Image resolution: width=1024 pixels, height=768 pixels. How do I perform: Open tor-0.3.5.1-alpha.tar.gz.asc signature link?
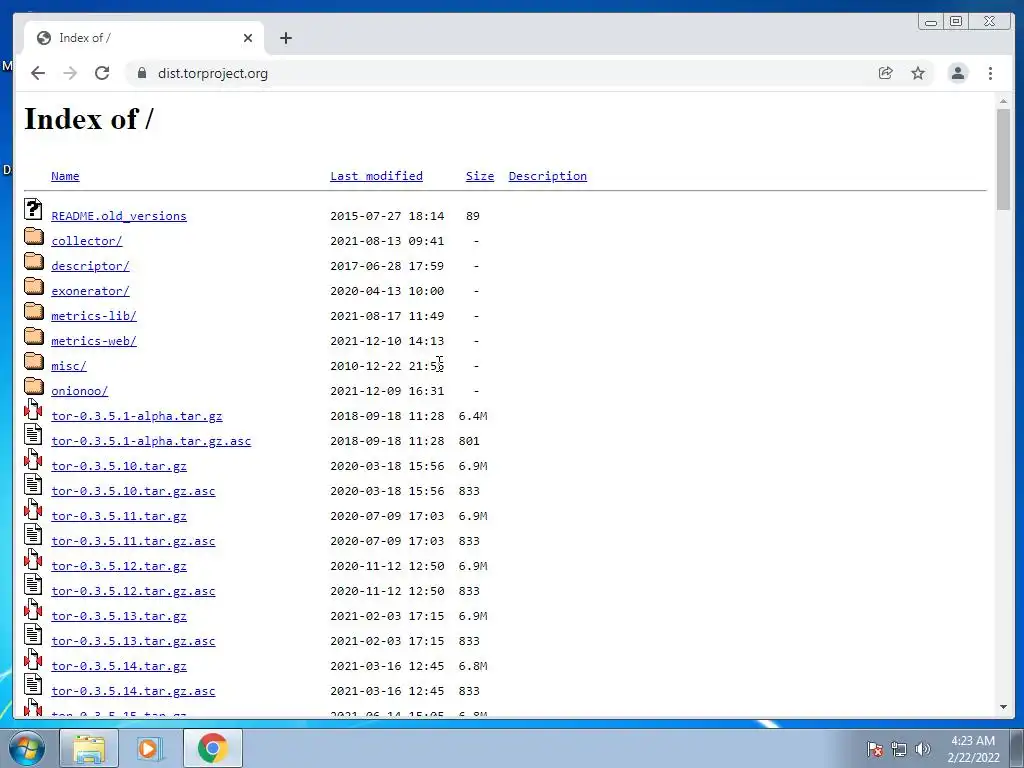tap(151, 441)
